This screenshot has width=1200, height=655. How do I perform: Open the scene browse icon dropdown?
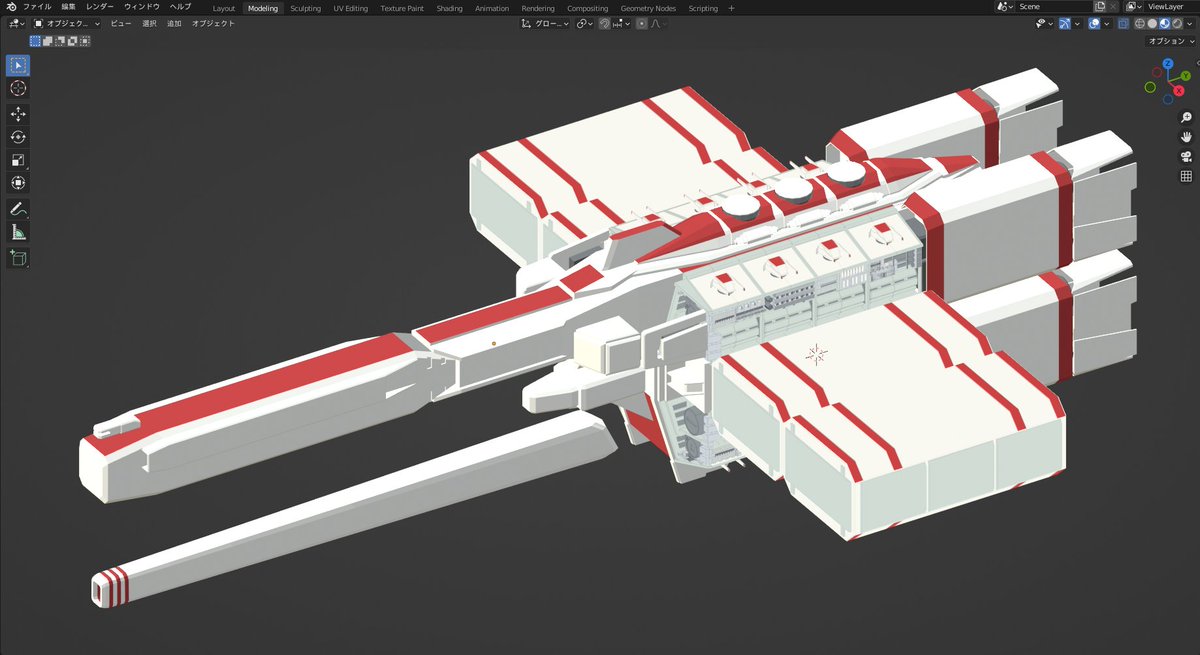pyautogui.click(x=1005, y=7)
